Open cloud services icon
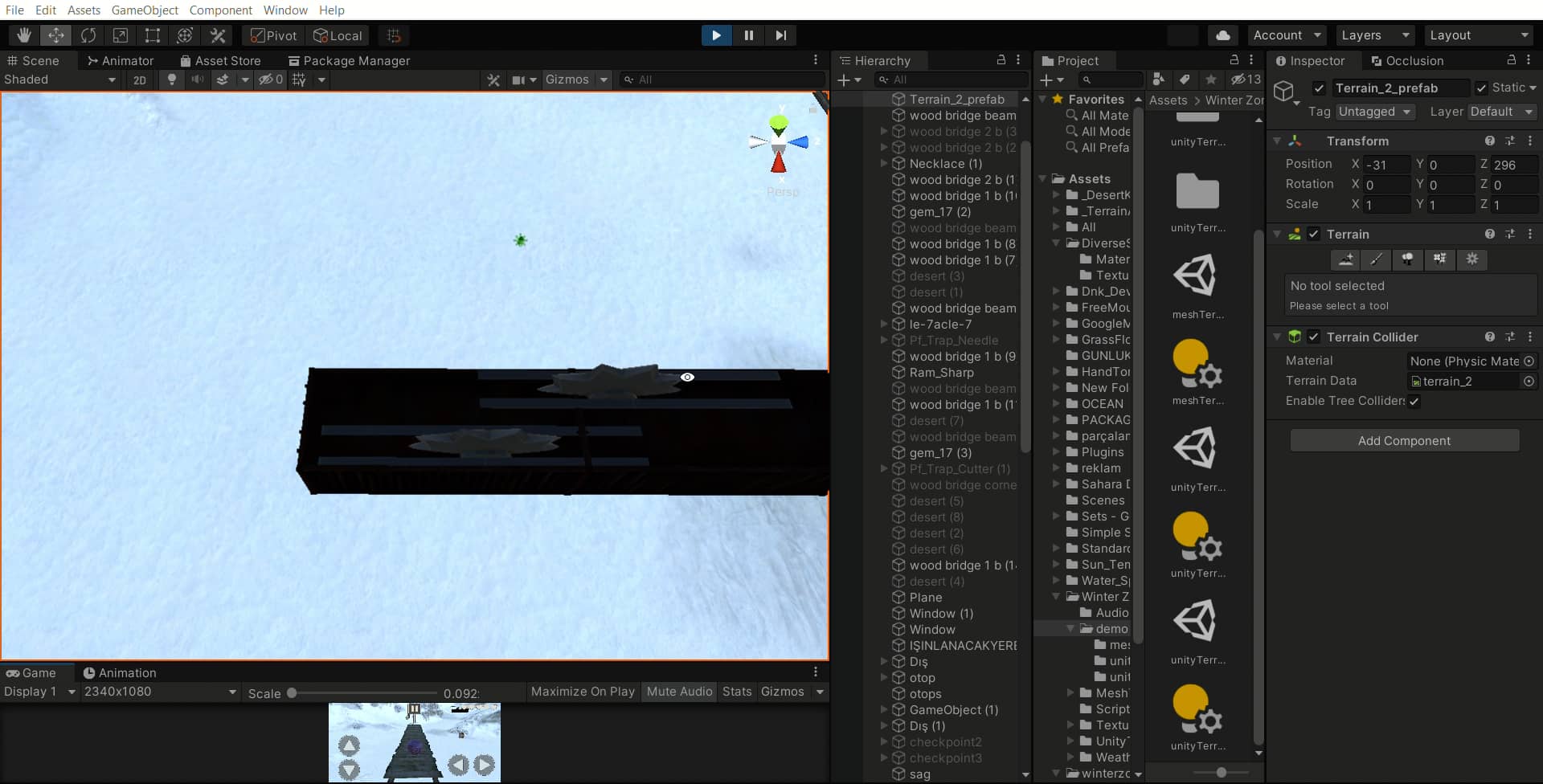 point(1222,35)
